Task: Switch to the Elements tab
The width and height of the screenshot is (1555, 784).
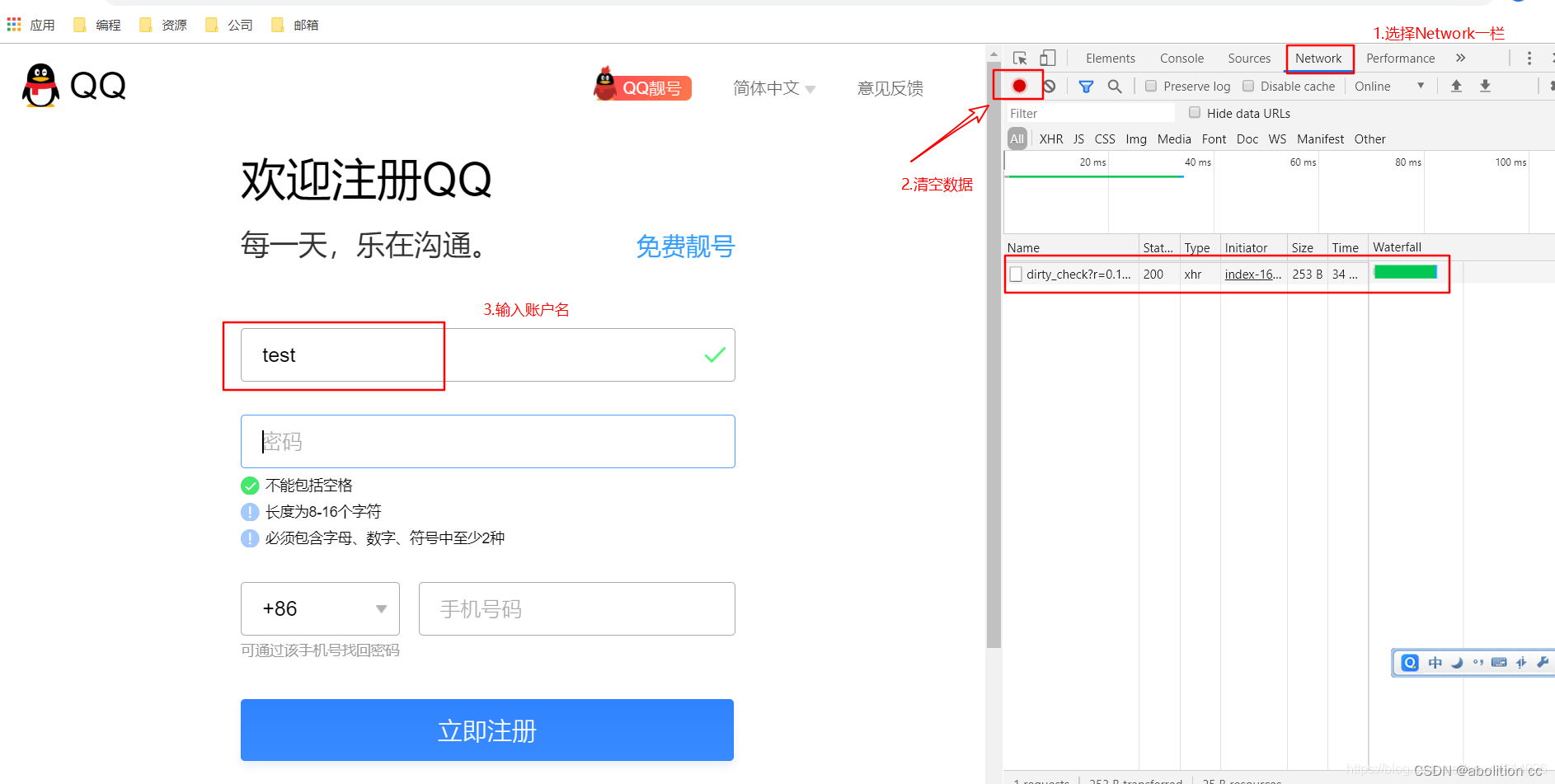Action: pyautogui.click(x=1111, y=59)
